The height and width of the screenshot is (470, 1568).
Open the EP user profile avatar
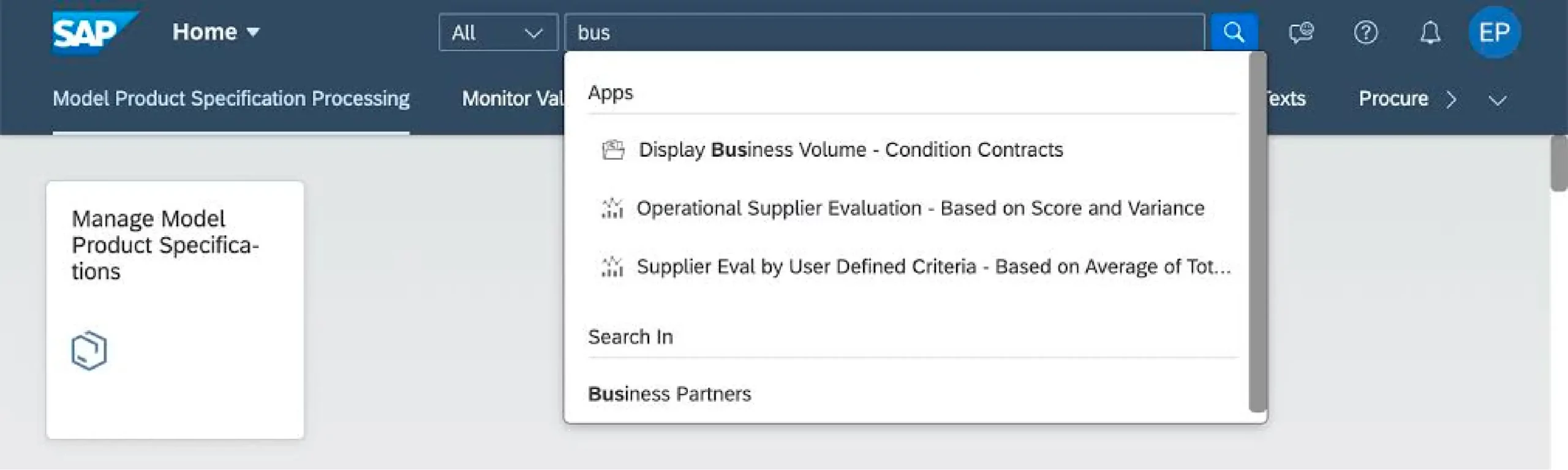coord(1494,32)
